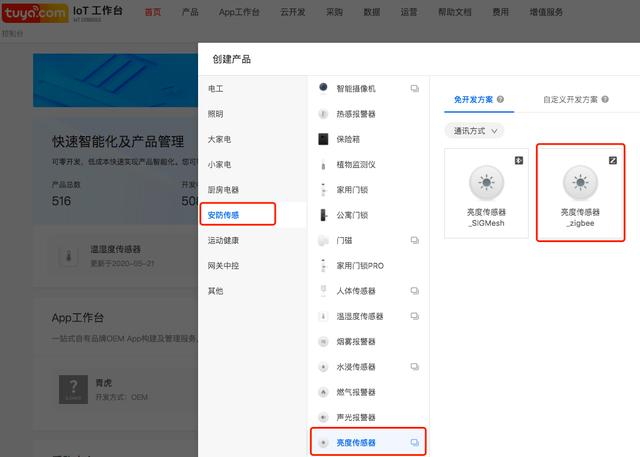Select 亮度传感器 text in product list

coord(356,443)
